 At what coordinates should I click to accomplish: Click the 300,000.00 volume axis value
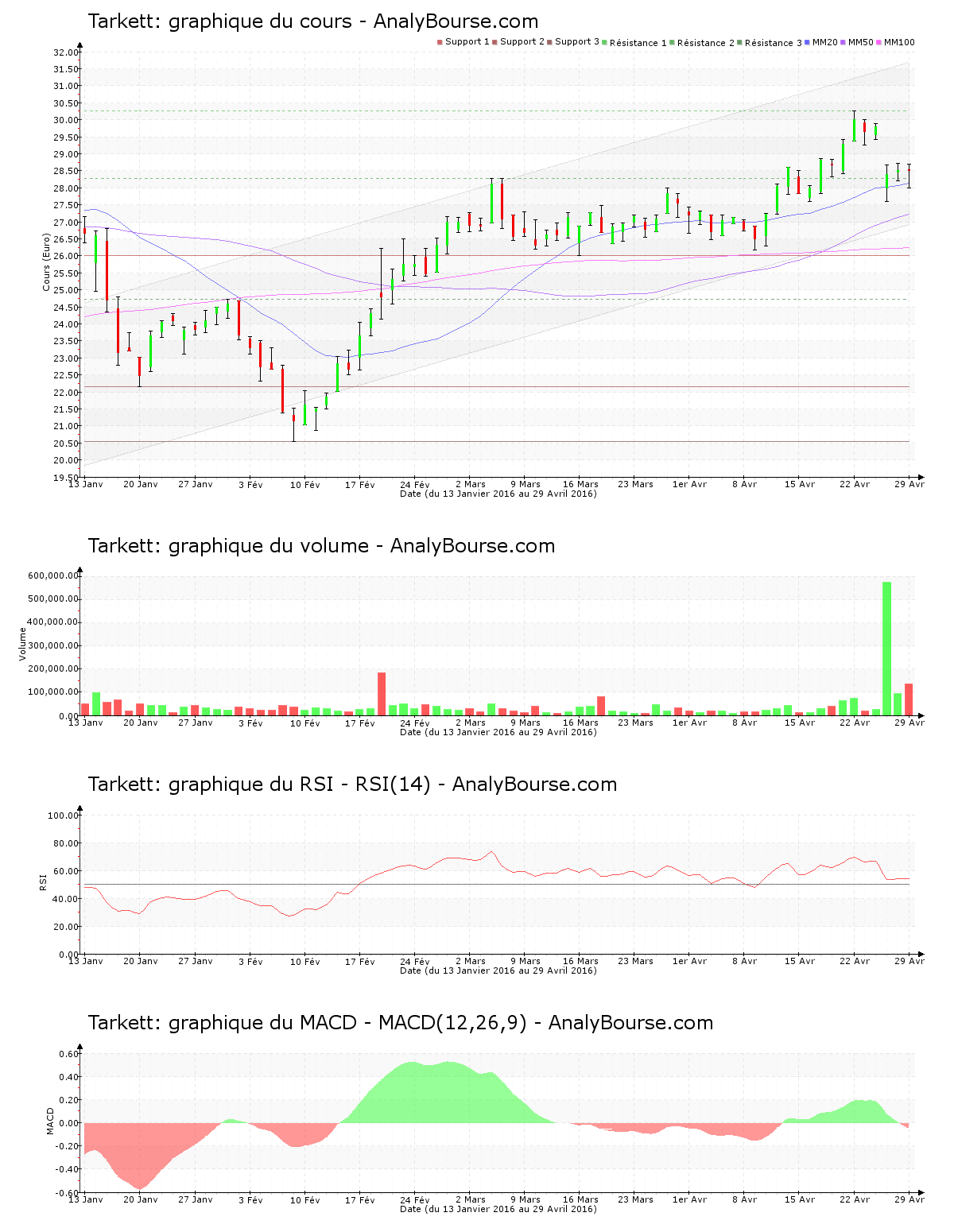[x=52, y=646]
